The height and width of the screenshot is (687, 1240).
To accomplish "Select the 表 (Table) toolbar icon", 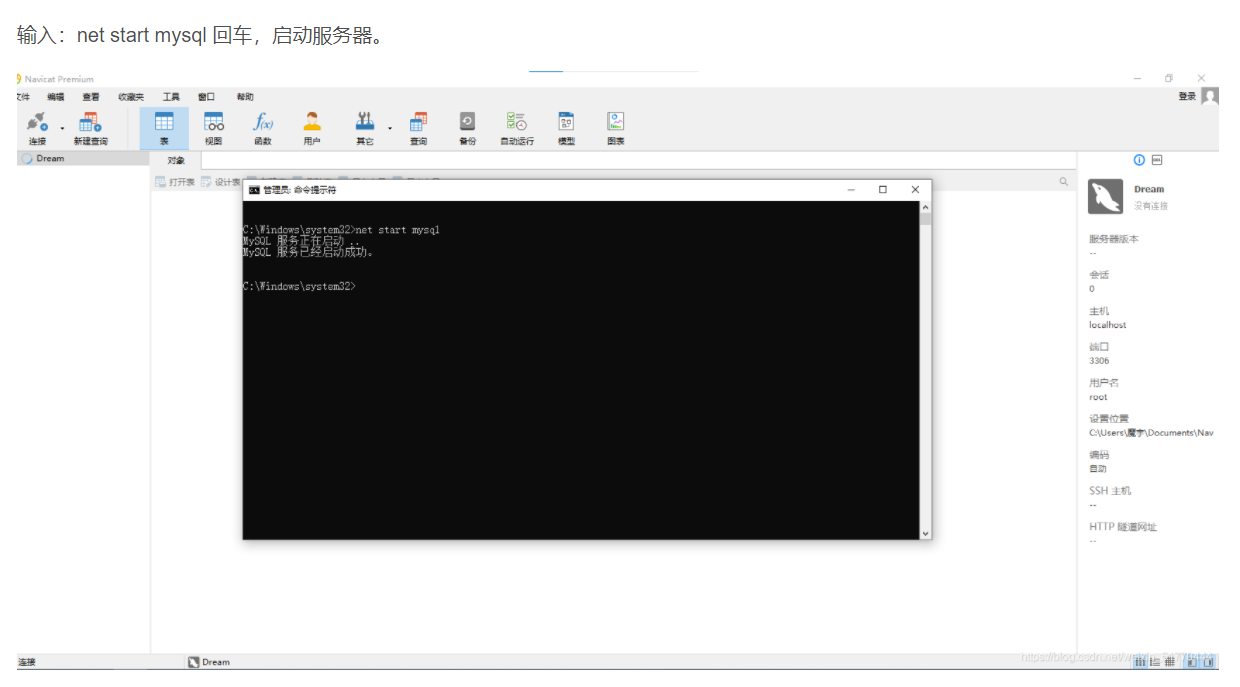I will coord(164,127).
